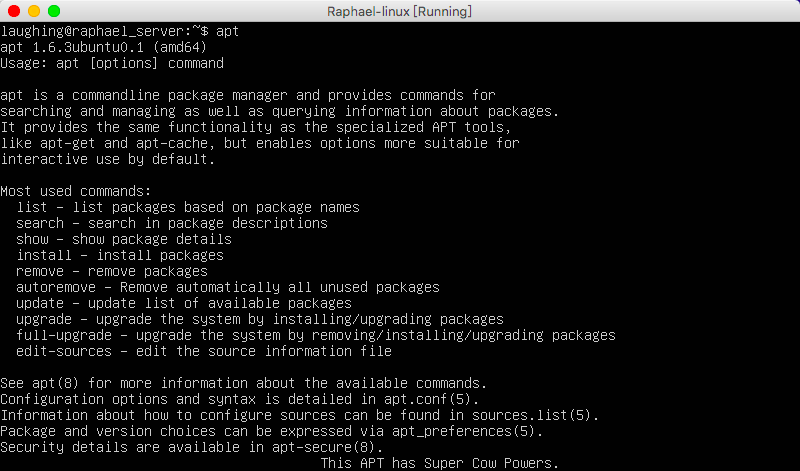Click the green maximize window button
Screen dimensions: 800x471
coord(53,11)
